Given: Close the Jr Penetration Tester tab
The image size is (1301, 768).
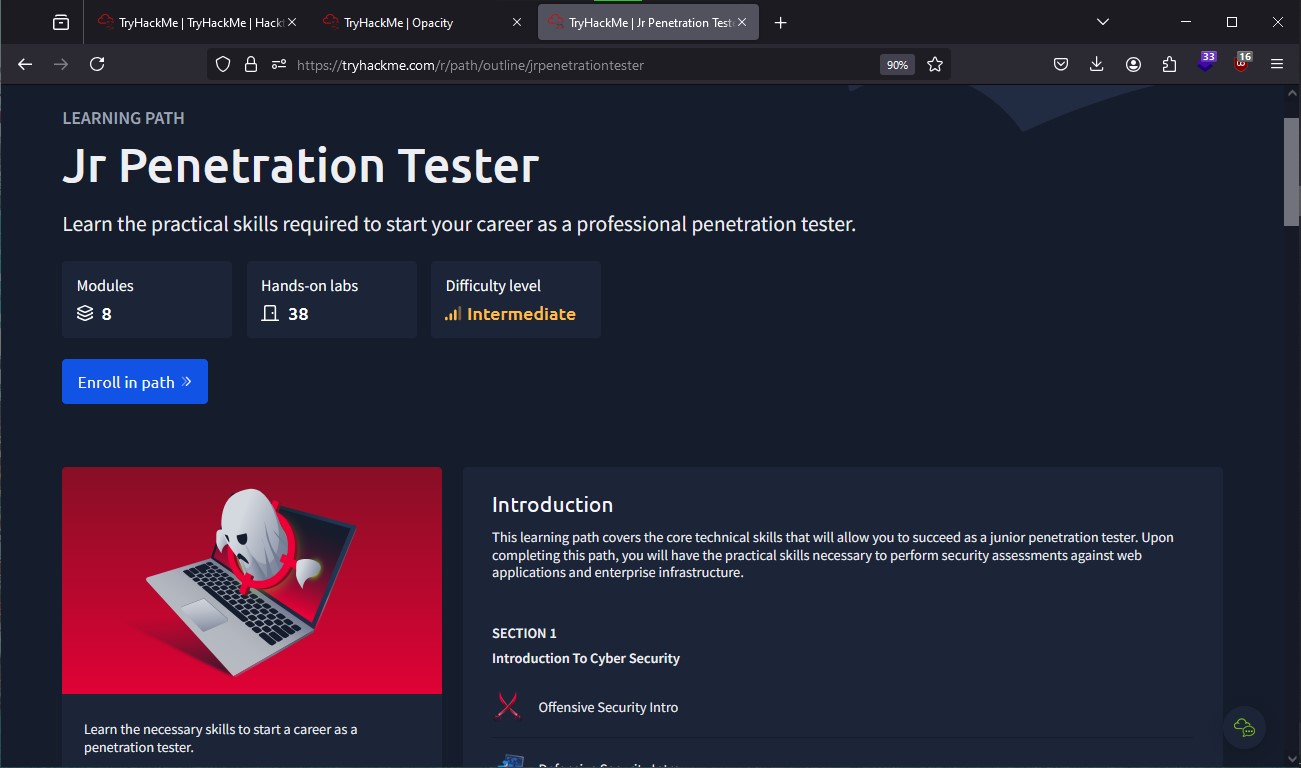Looking at the screenshot, I should click(742, 22).
